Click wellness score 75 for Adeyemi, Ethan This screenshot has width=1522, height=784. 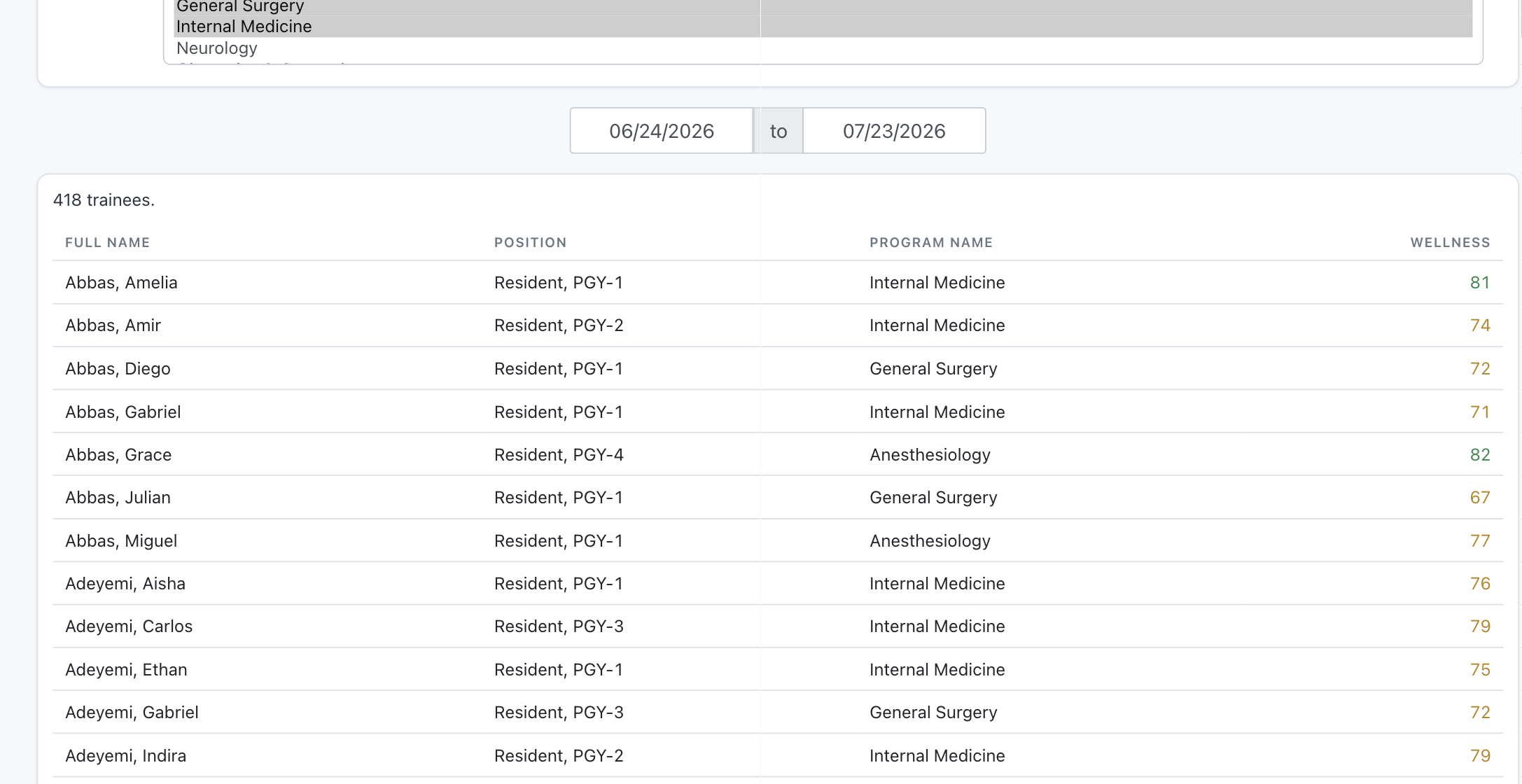[1480, 670]
